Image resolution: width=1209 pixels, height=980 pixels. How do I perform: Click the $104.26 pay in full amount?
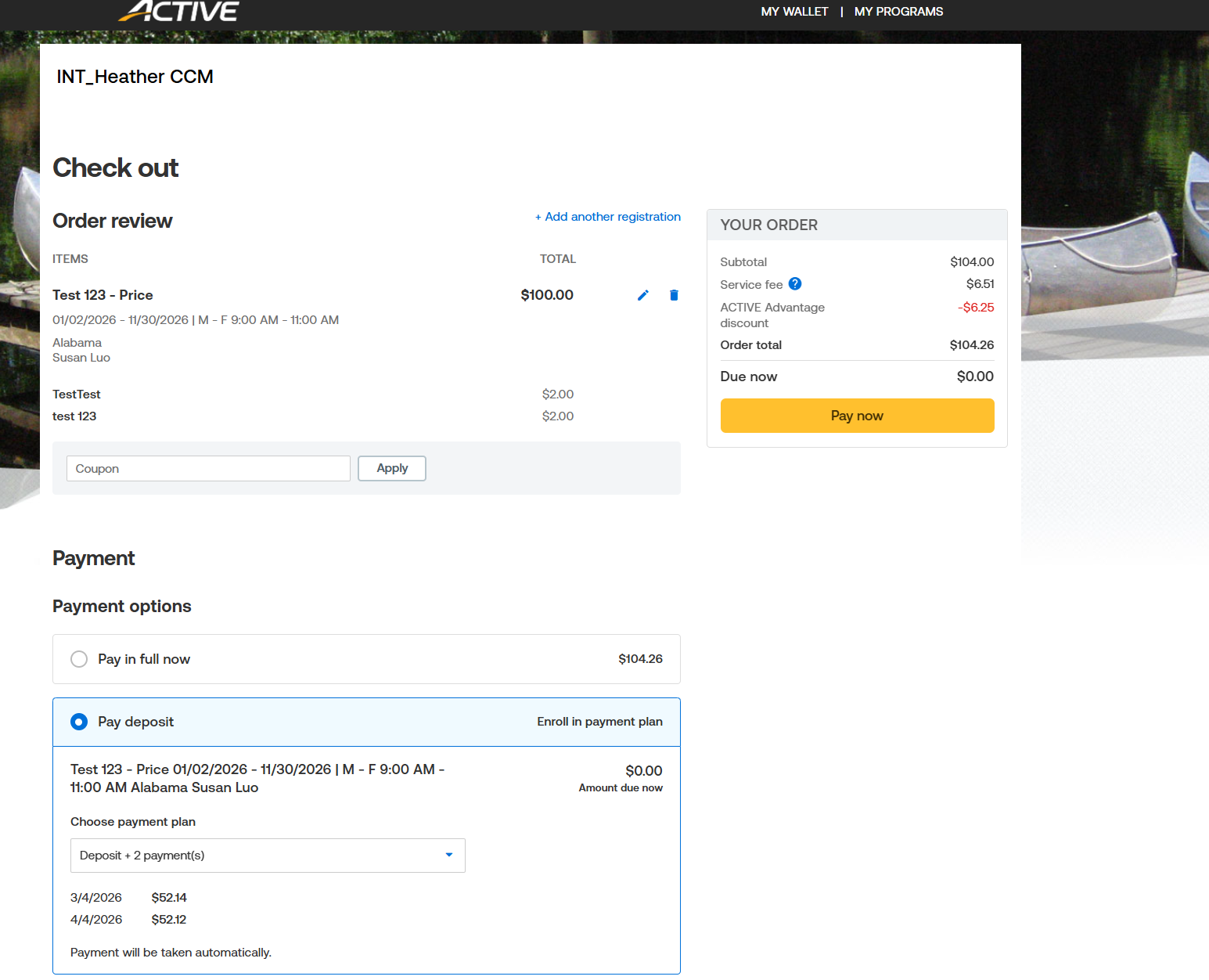pos(640,659)
